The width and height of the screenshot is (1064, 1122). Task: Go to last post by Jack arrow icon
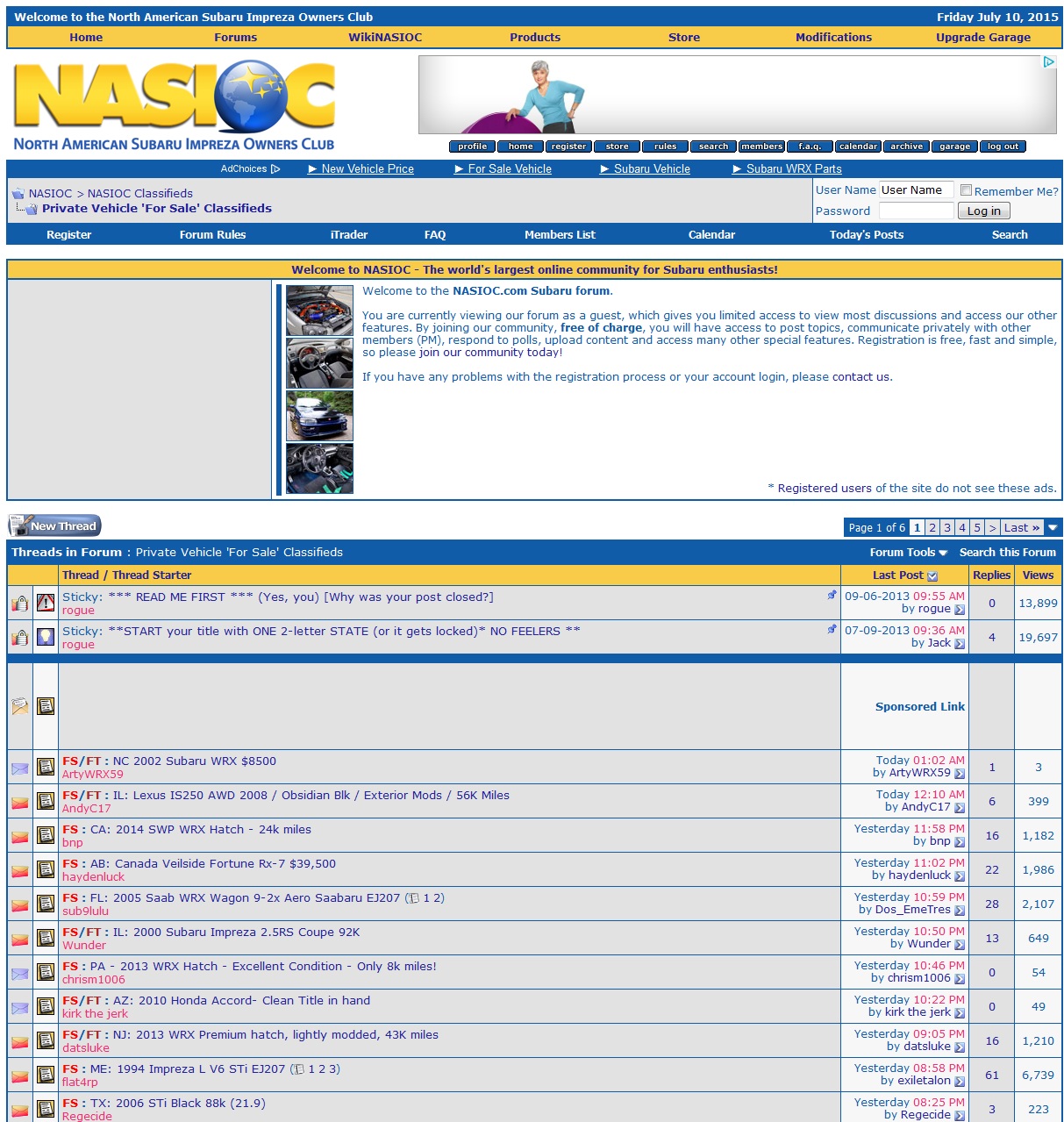pos(960,644)
